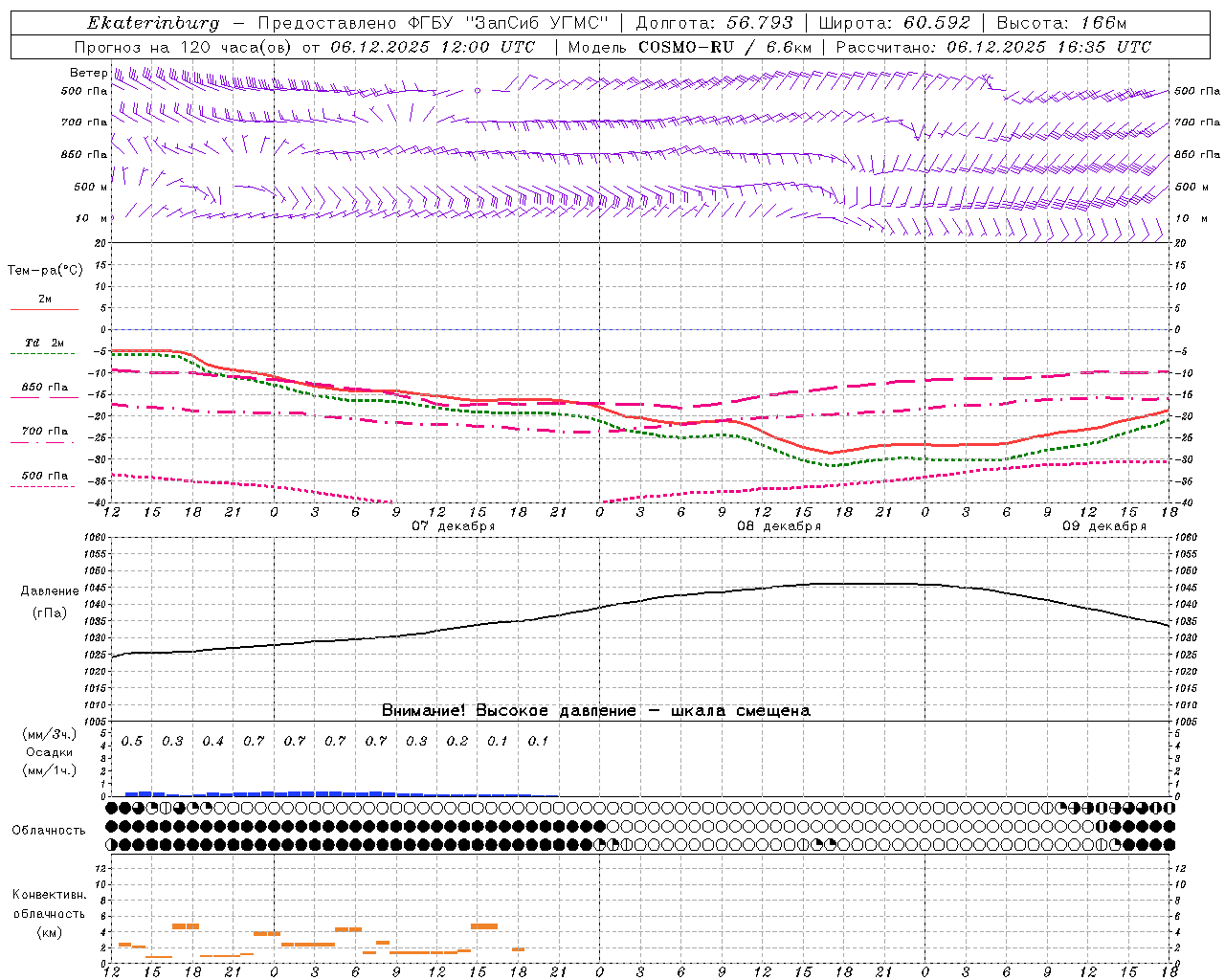Click the 0.5 precipitation value
Viewport: 1225px width, 980px height.
click(x=132, y=741)
